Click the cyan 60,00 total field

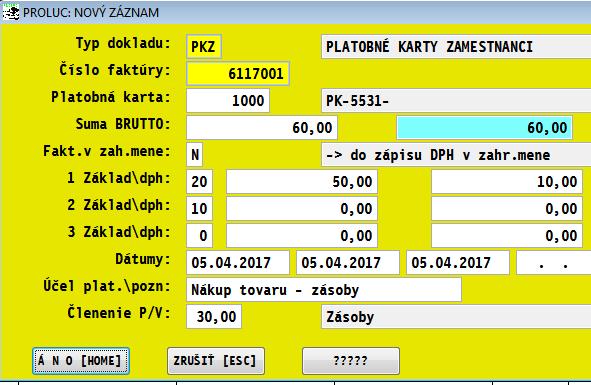(484, 127)
